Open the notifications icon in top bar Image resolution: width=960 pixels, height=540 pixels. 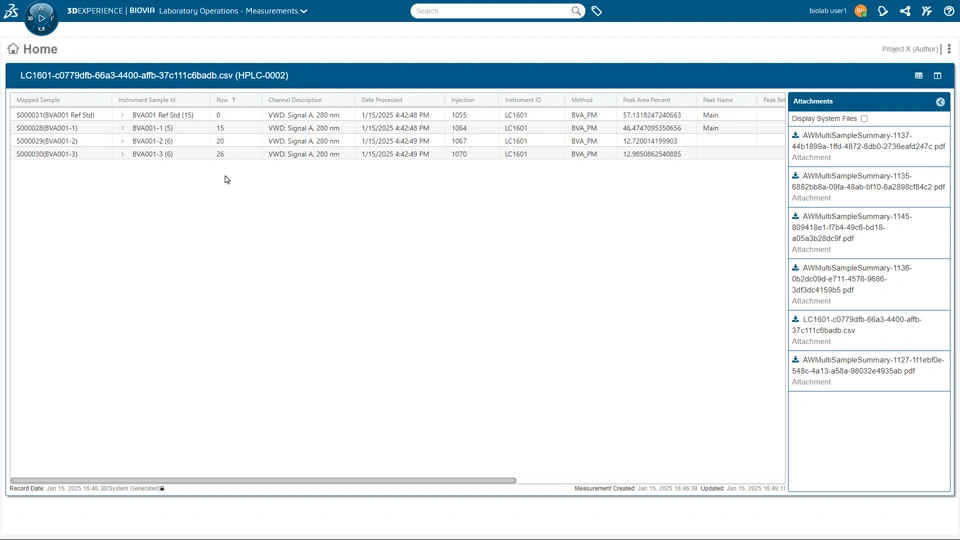coord(883,11)
